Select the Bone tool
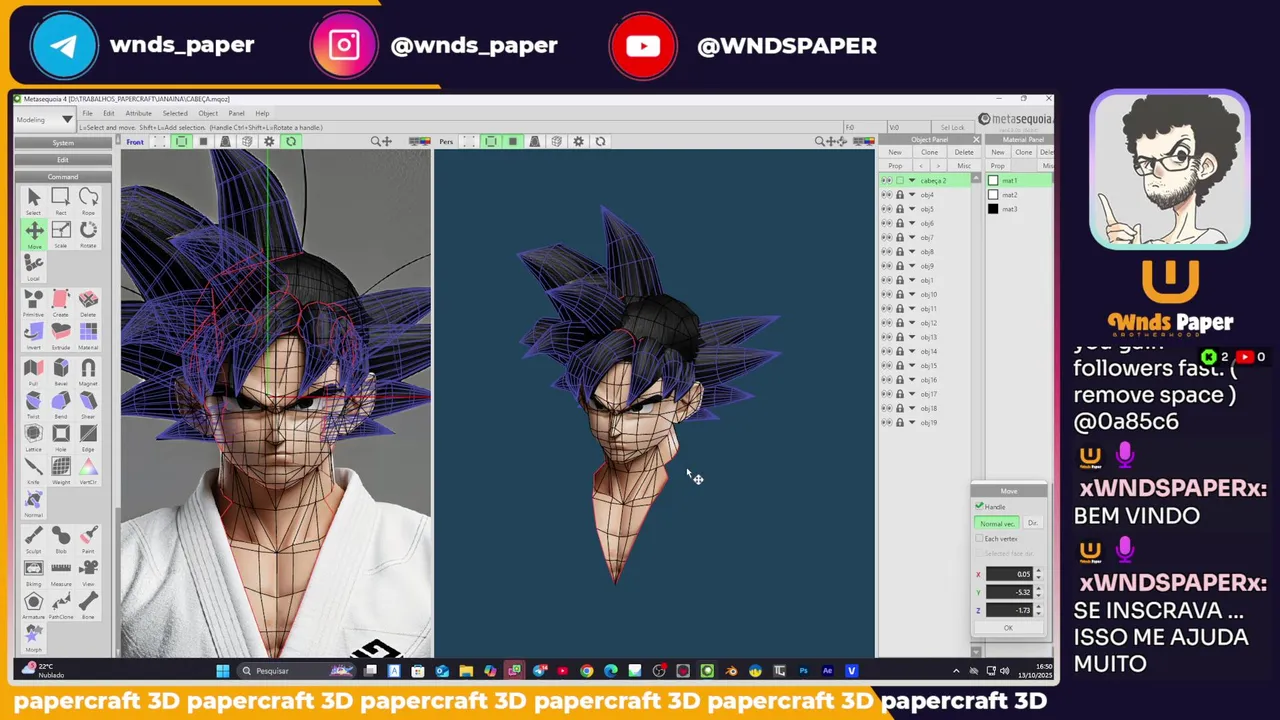The image size is (1280, 720). coord(88,605)
